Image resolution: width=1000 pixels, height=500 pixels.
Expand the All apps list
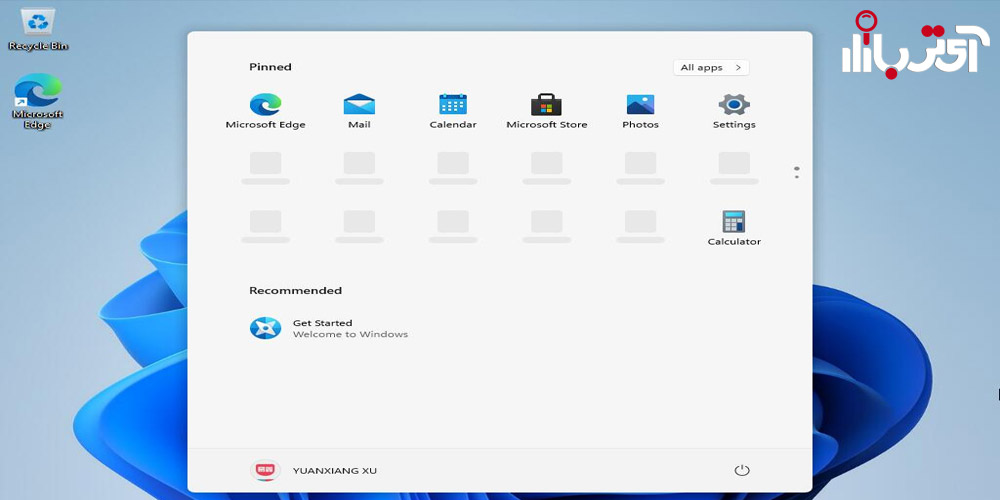click(711, 68)
